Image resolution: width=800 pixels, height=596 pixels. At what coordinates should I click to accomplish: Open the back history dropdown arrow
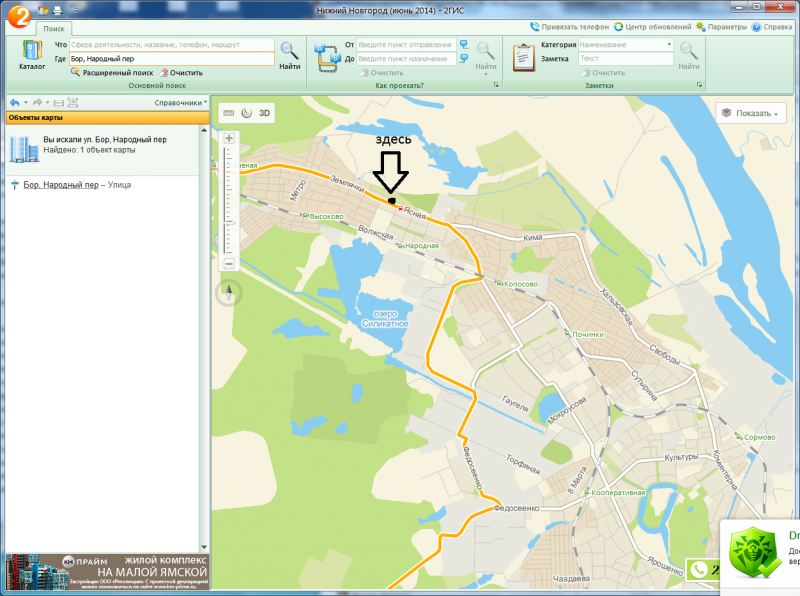(26, 103)
